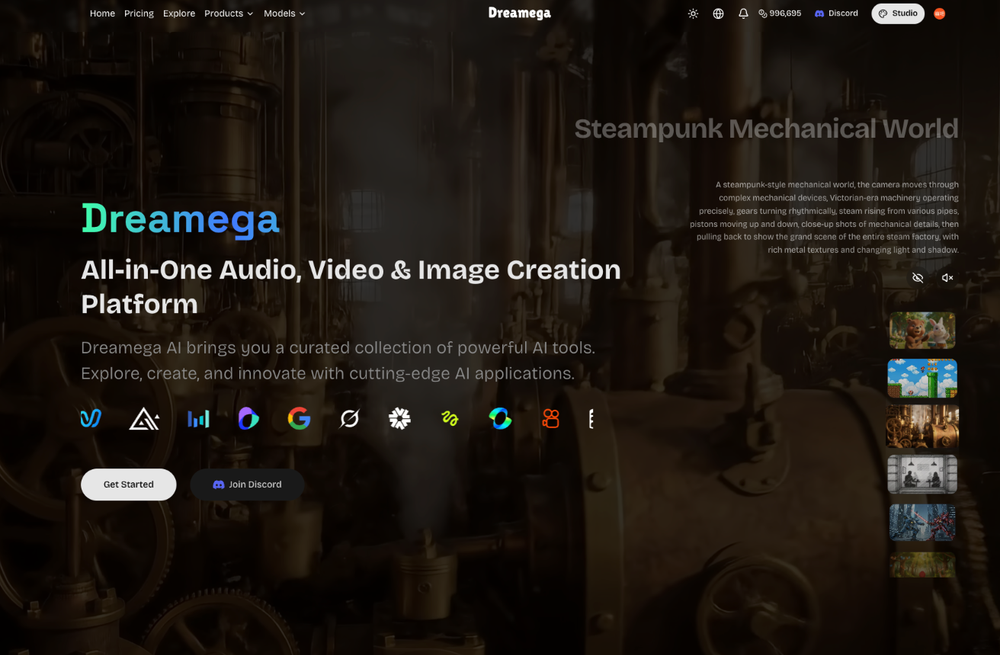
Task: Toggle light theme with sun icon
Action: click(x=693, y=13)
